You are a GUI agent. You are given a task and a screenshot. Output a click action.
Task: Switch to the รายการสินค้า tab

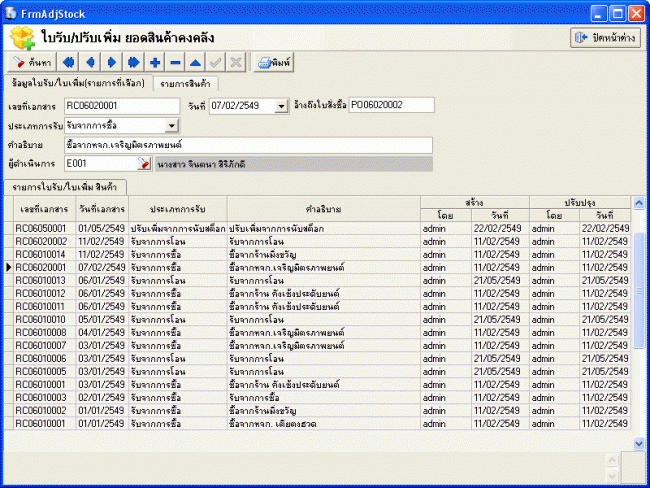click(x=185, y=84)
